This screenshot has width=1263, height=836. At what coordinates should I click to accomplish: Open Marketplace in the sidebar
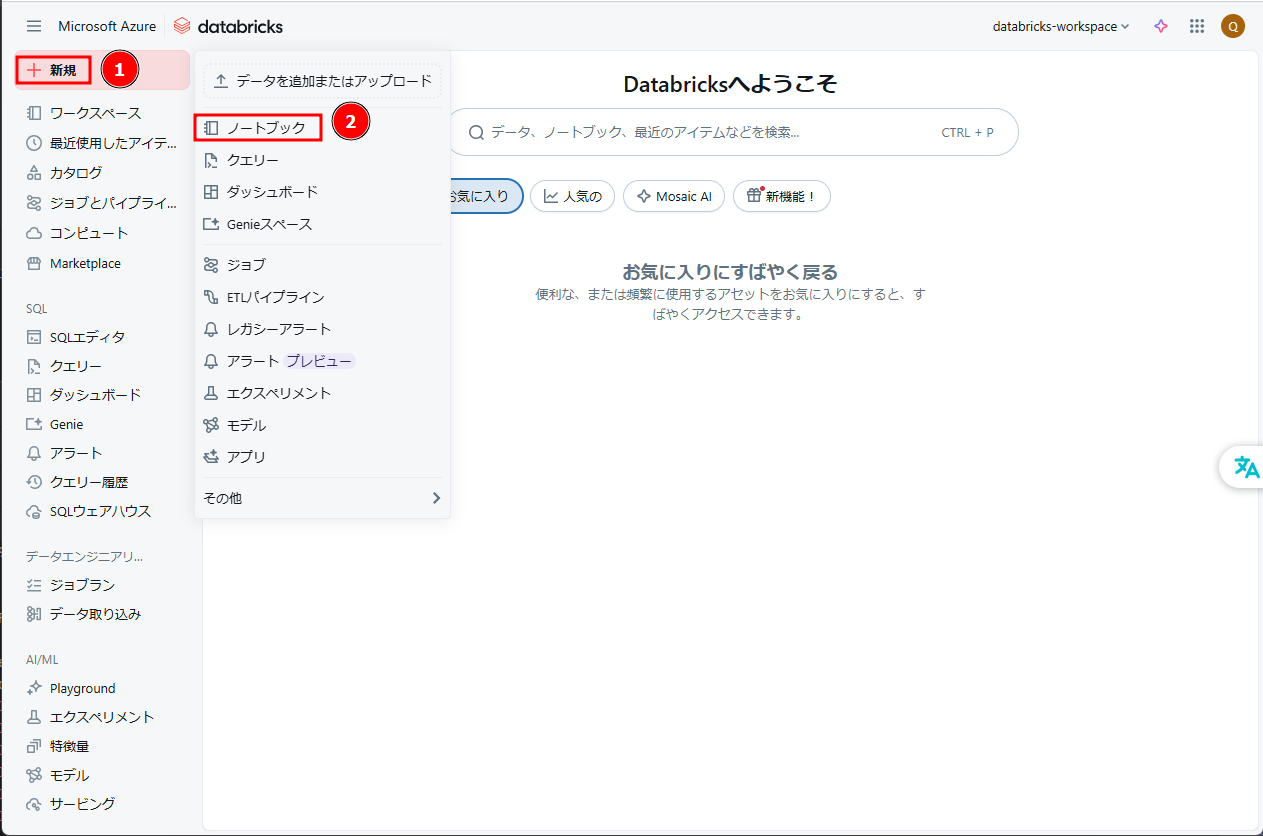85,263
